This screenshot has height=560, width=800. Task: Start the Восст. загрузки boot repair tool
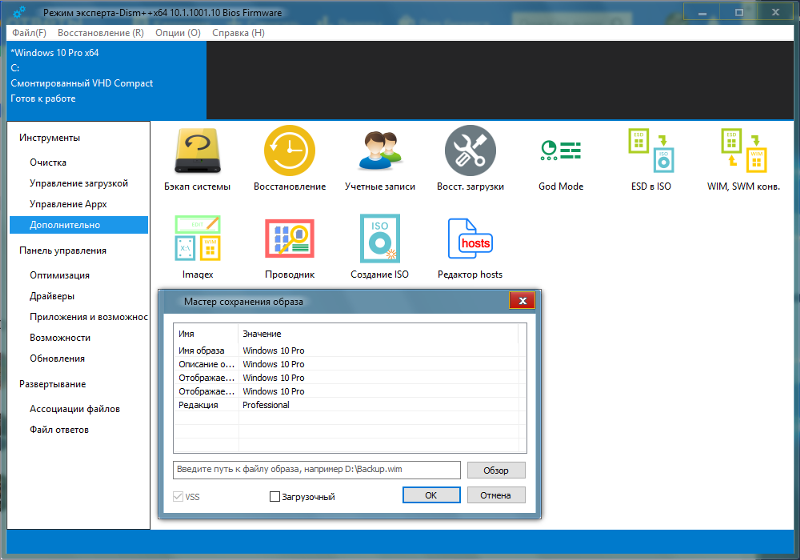coord(470,159)
